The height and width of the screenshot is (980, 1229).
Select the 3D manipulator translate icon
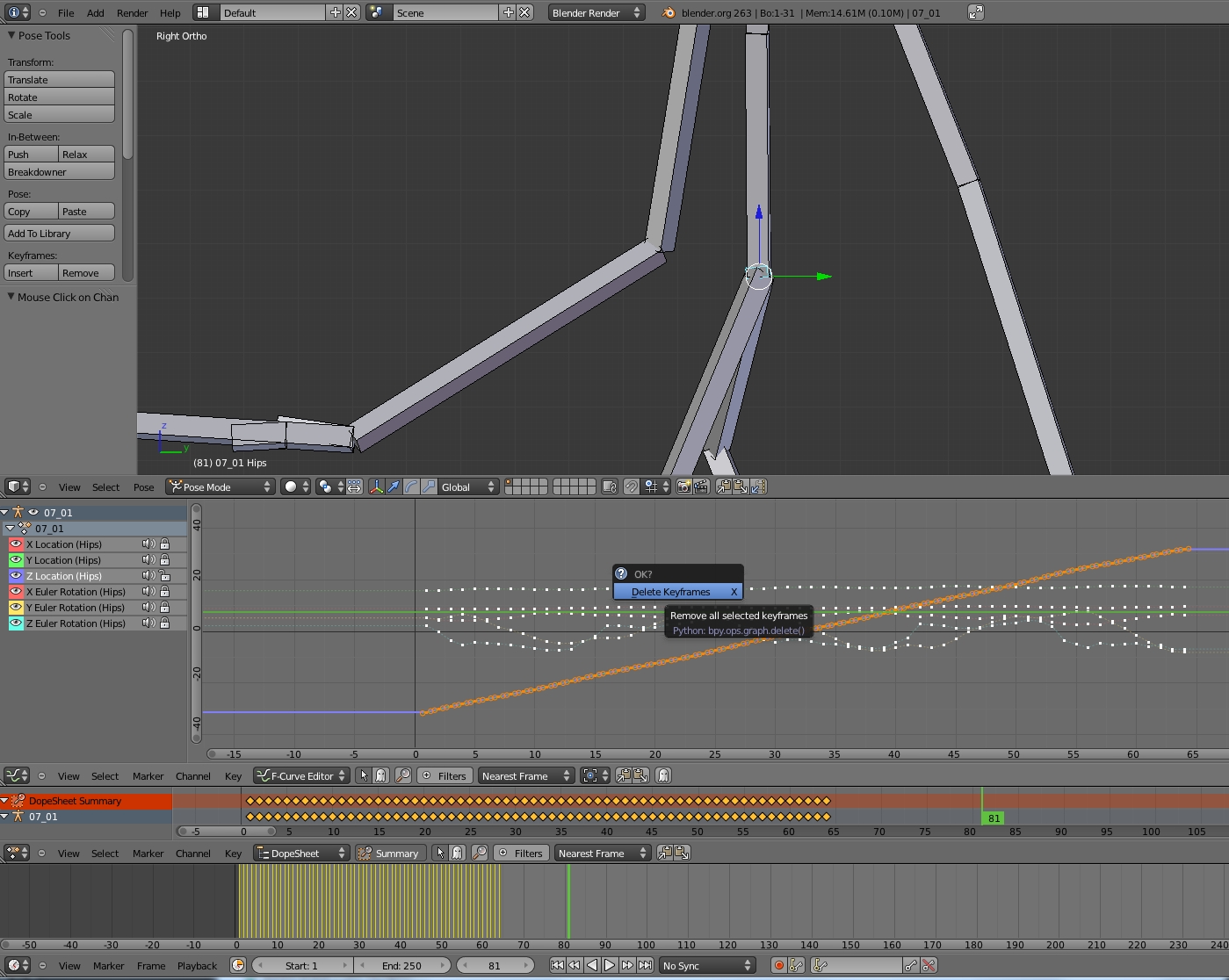click(394, 486)
